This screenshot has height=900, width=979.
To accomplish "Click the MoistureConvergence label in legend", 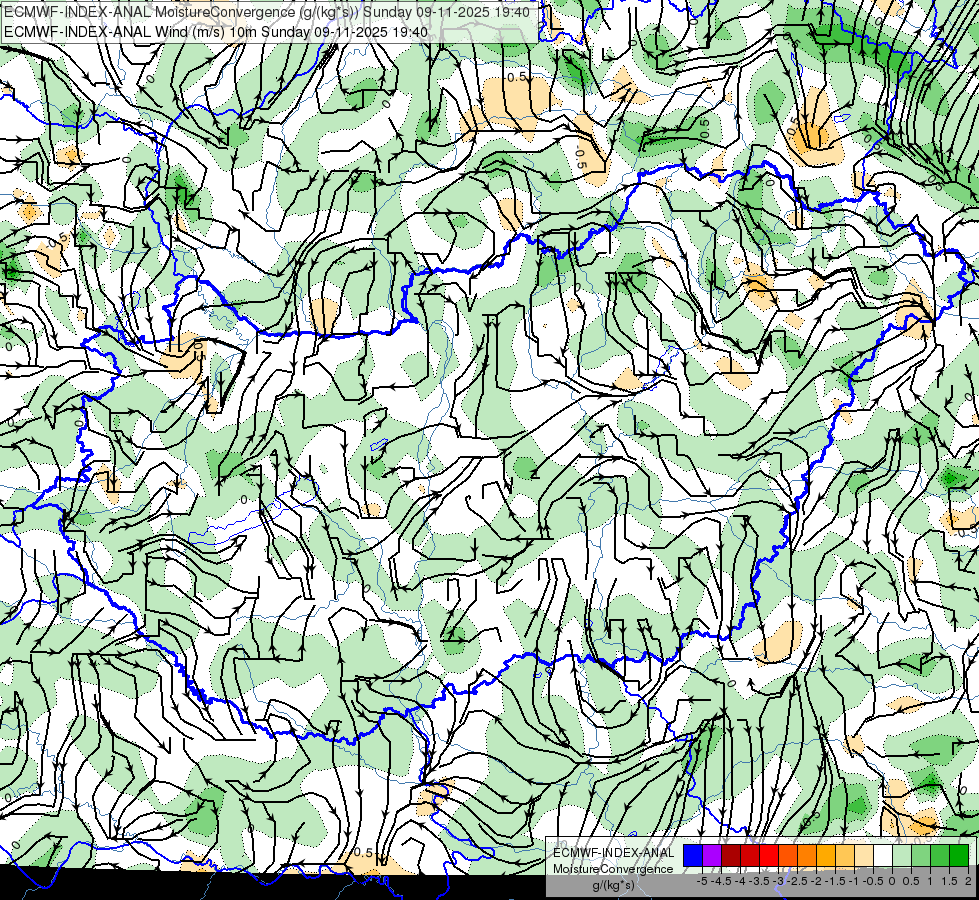I will click(x=613, y=869).
